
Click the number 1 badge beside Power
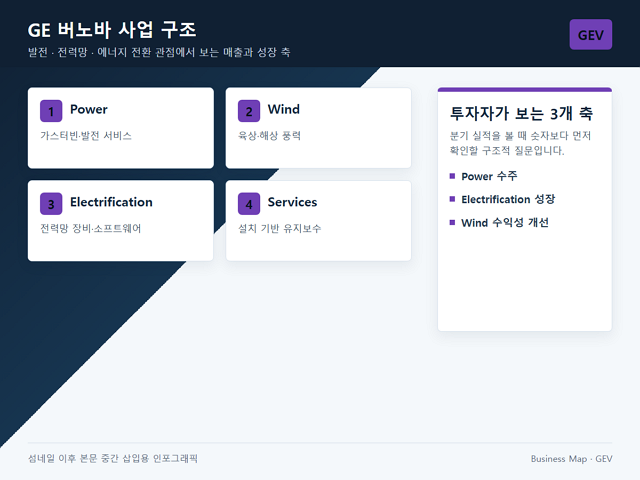[51, 111]
